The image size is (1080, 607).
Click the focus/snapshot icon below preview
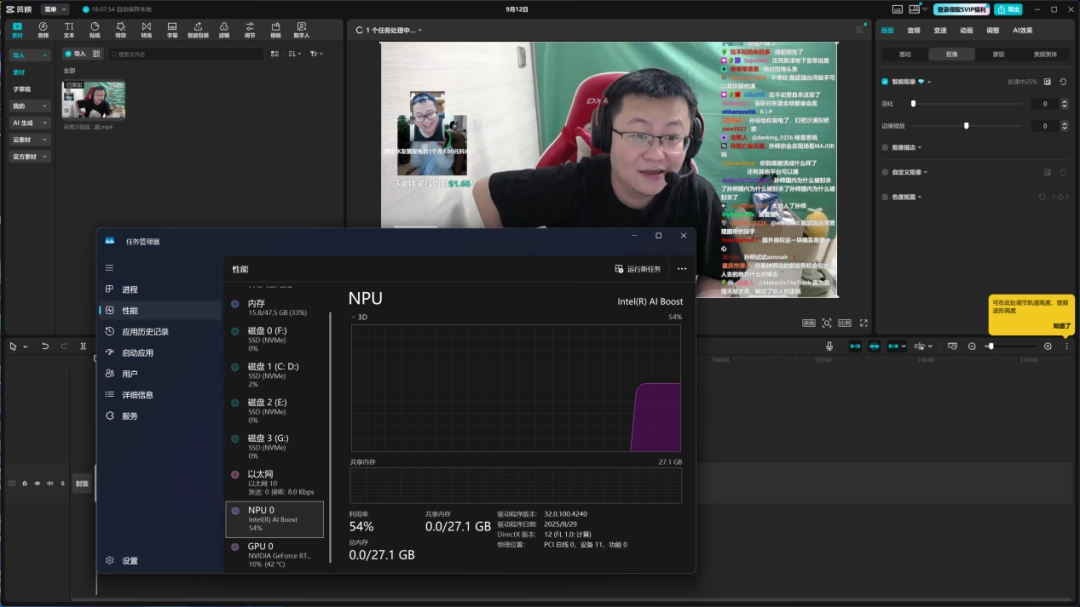tap(827, 322)
